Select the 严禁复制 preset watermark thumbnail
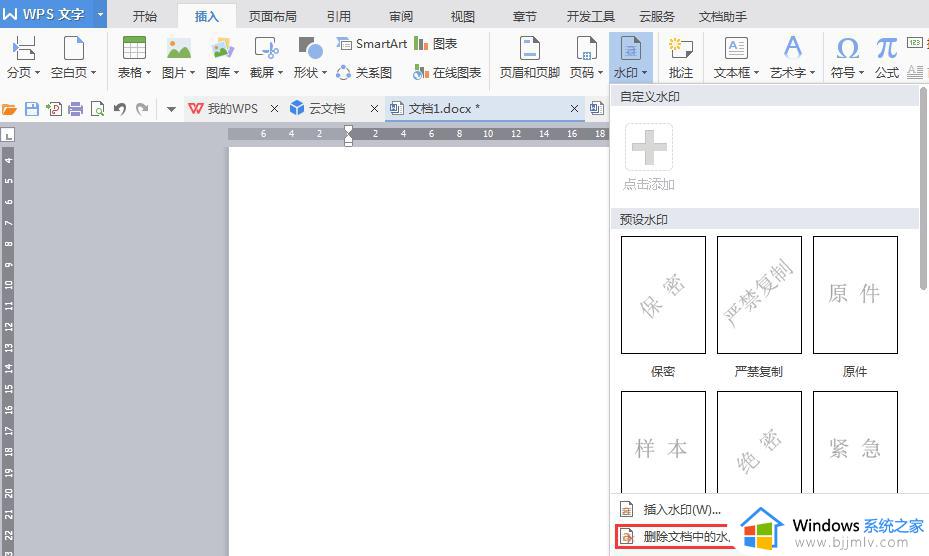The image size is (929, 556). click(759, 295)
